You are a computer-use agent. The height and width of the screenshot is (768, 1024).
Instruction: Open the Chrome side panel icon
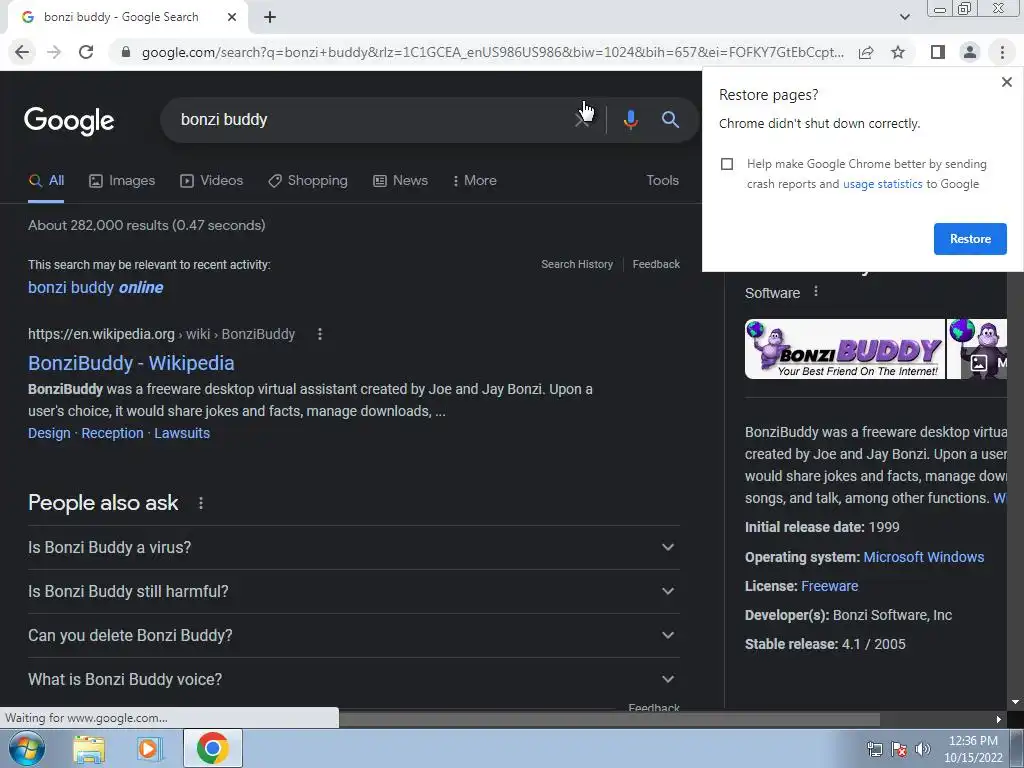(x=938, y=52)
